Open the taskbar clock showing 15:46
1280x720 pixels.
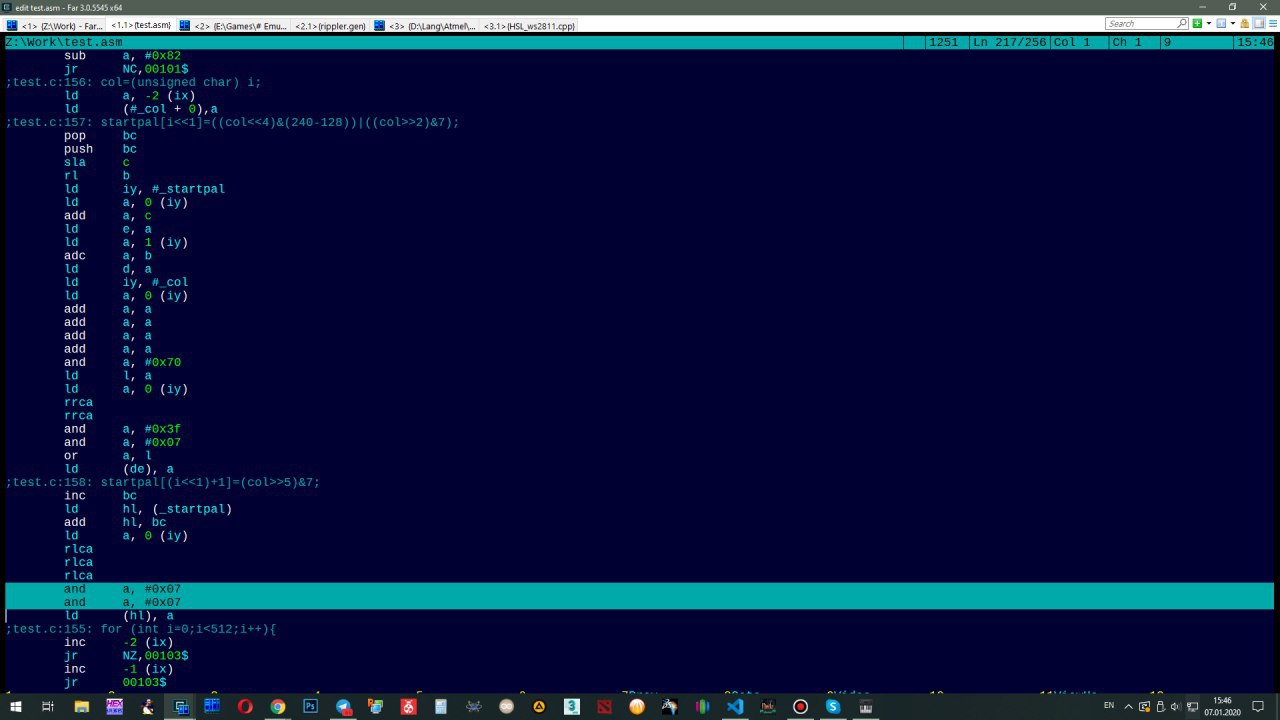(1223, 706)
